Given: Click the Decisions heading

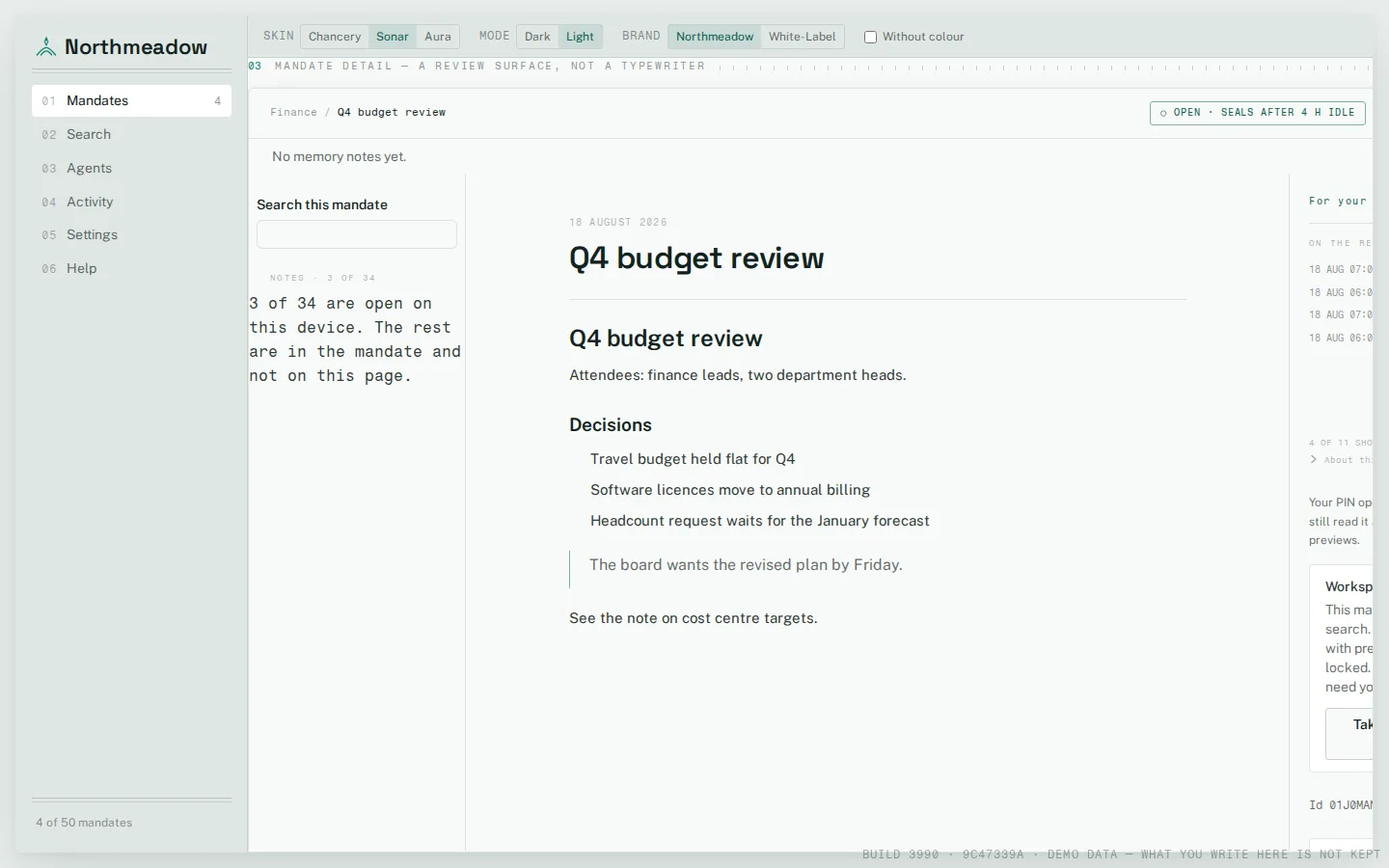Looking at the screenshot, I should (x=611, y=424).
